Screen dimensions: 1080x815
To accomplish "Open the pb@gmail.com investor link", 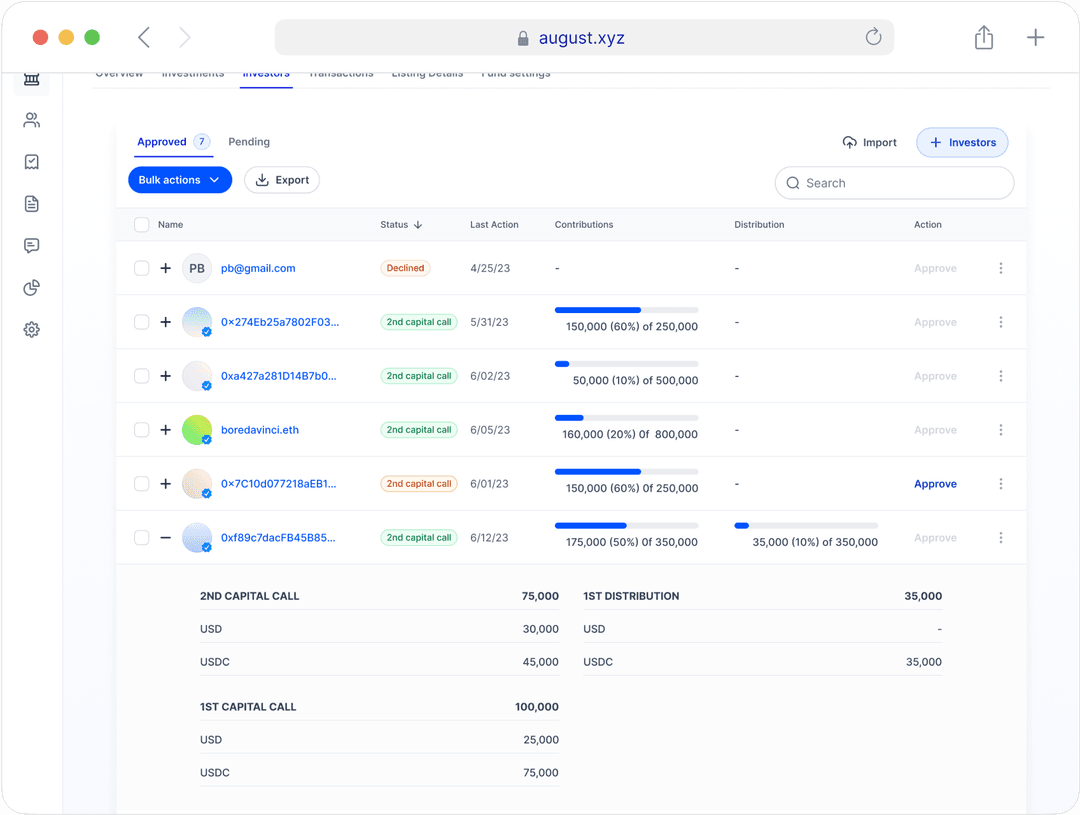I will click(x=258, y=268).
